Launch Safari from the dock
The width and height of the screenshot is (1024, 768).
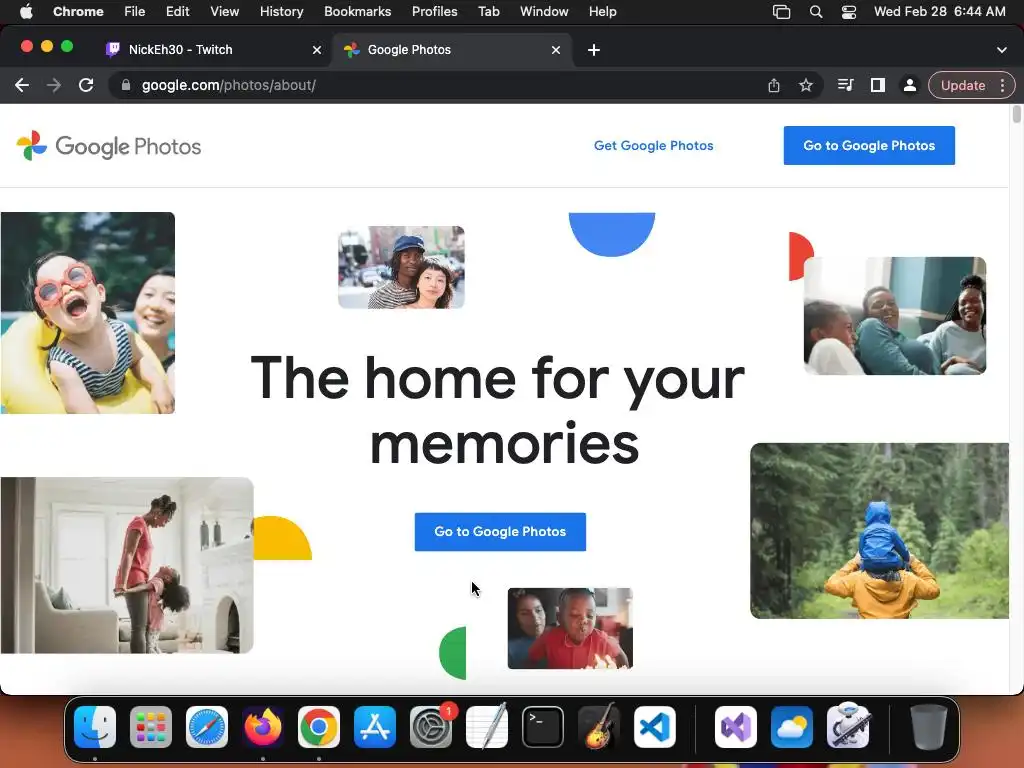click(x=207, y=727)
